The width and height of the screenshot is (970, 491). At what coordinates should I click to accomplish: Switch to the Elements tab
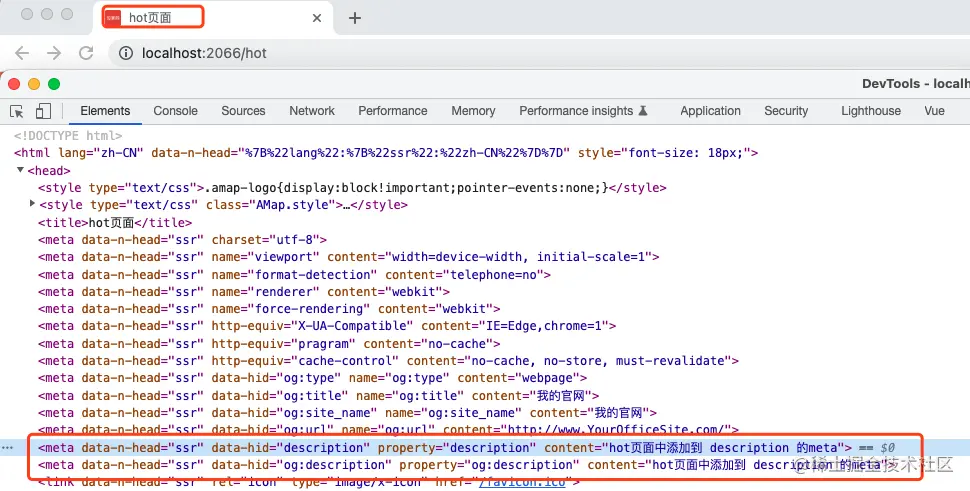105,111
